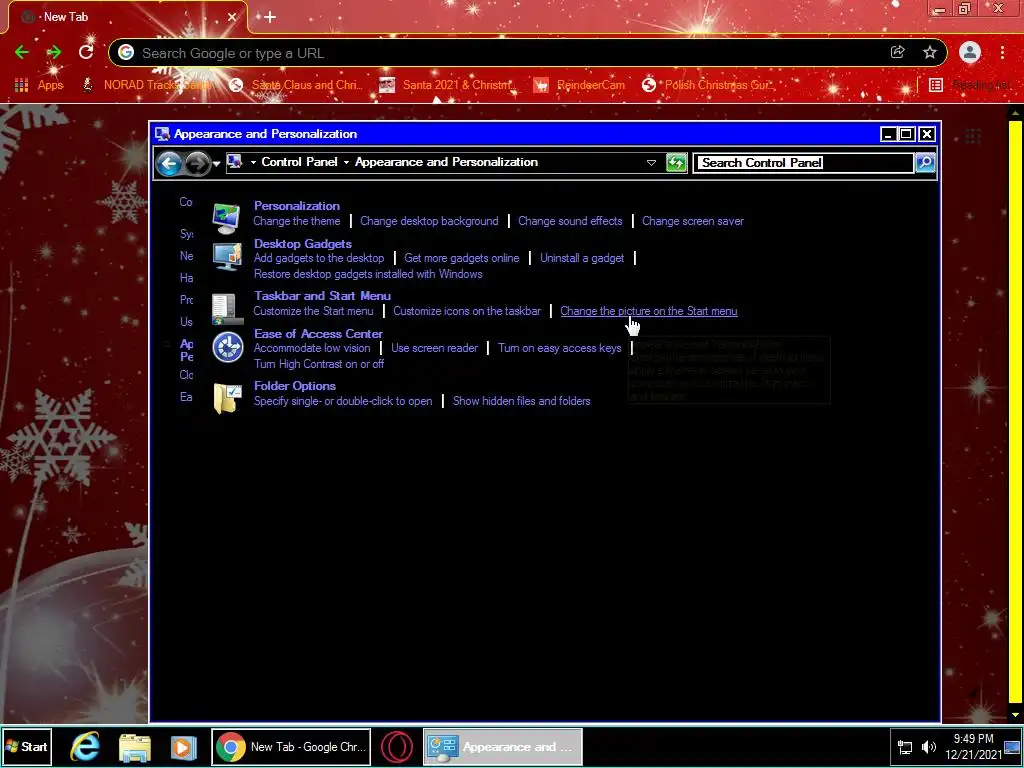Open NORAD Tracks Santa bookmark

[146, 85]
